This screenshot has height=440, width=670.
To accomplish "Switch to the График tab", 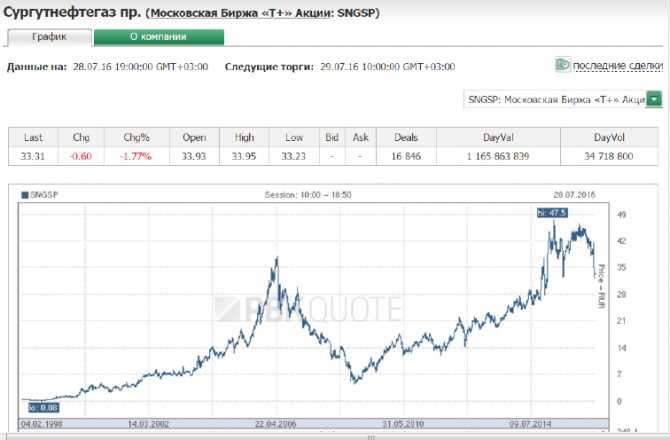I will (50, 37).
